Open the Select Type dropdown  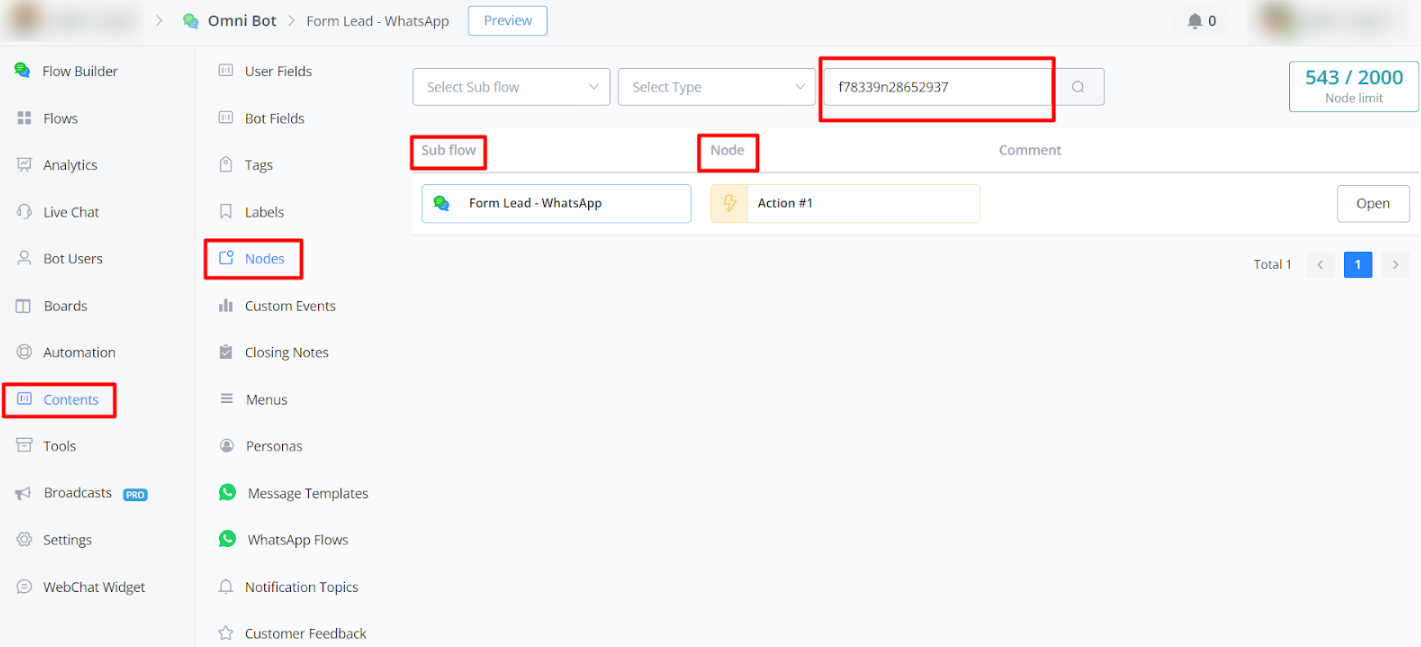717,87
